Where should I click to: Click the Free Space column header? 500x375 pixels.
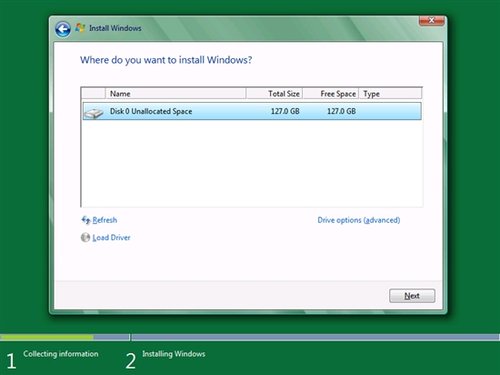[330, 94]
